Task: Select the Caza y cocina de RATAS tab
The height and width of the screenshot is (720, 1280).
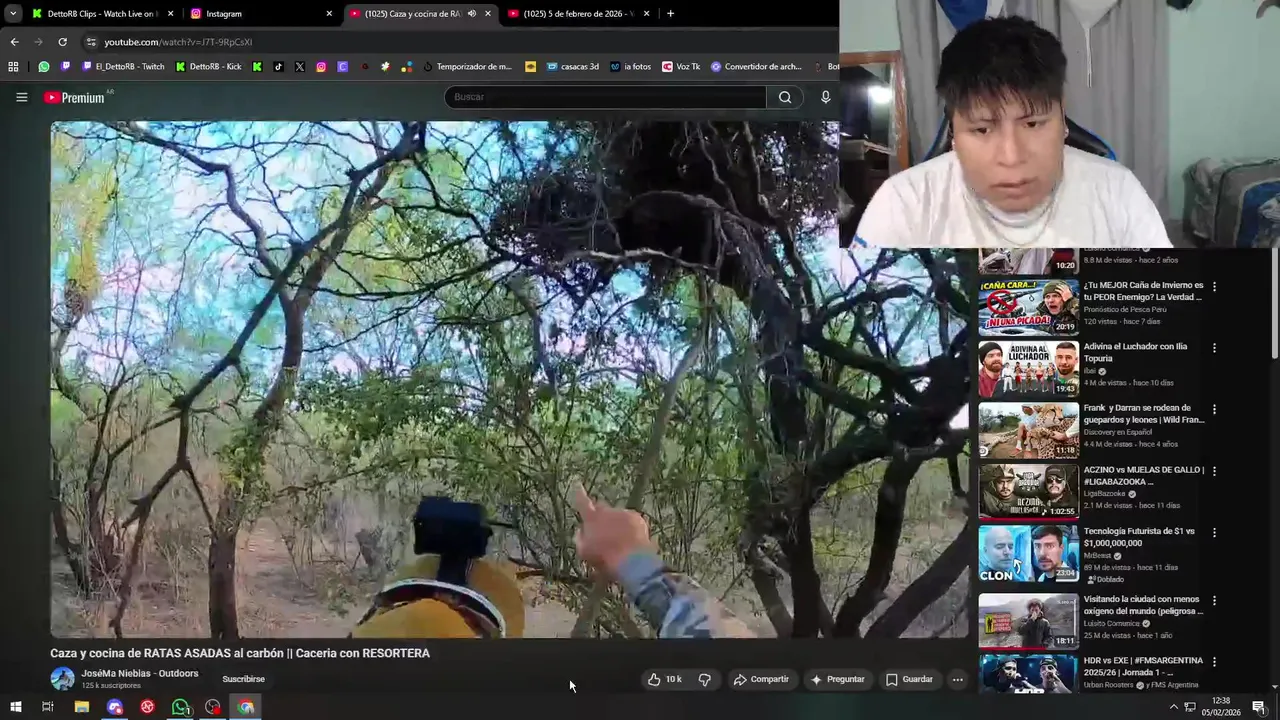Action: [x=412, y=13]
